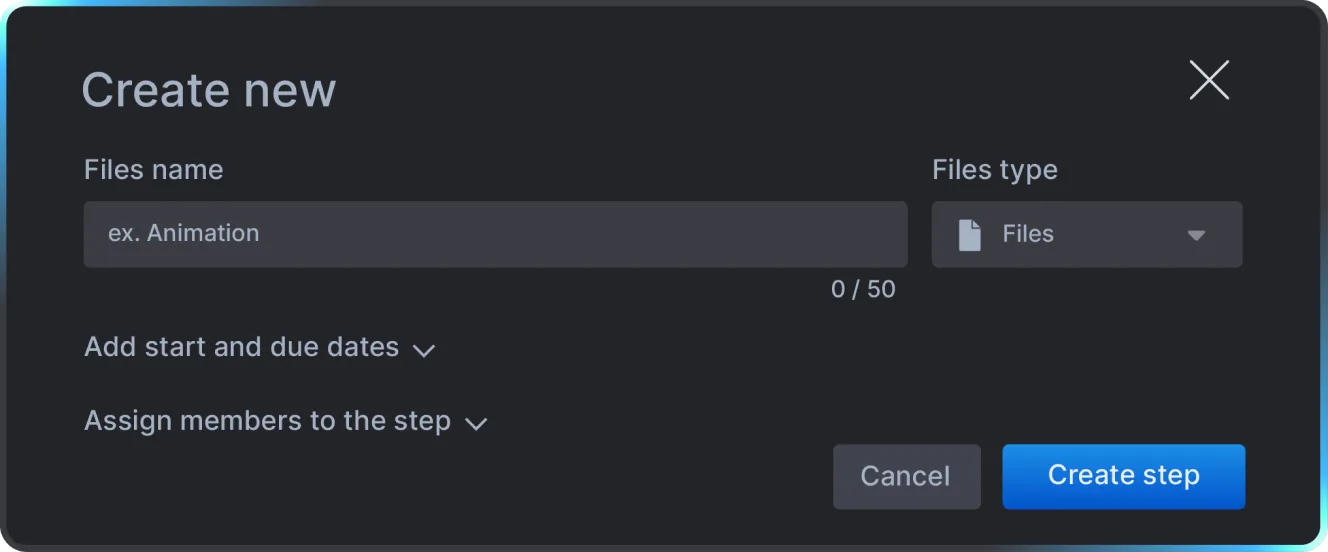Click the document icon in Files type
This screenshot has height=552, width=1328.
969,235
